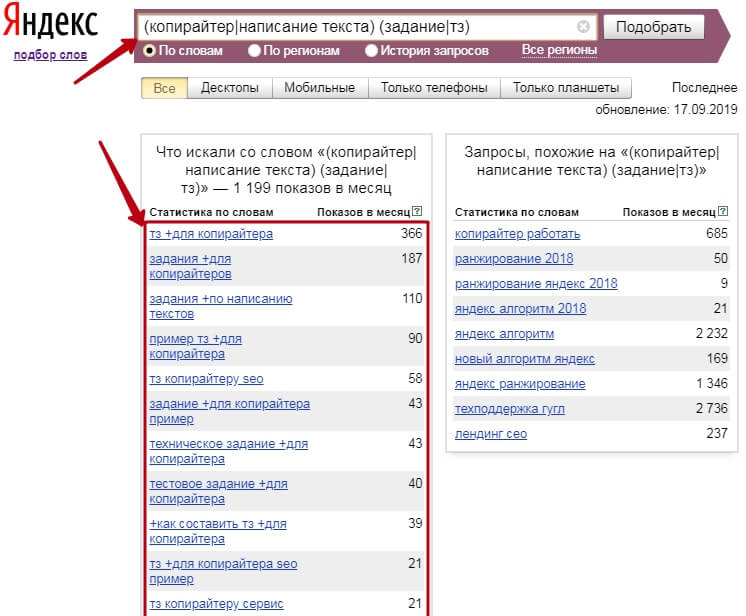Open the яндекс алгоритм 2018 query
Screen dimensions: 746x616
point(520,309)
